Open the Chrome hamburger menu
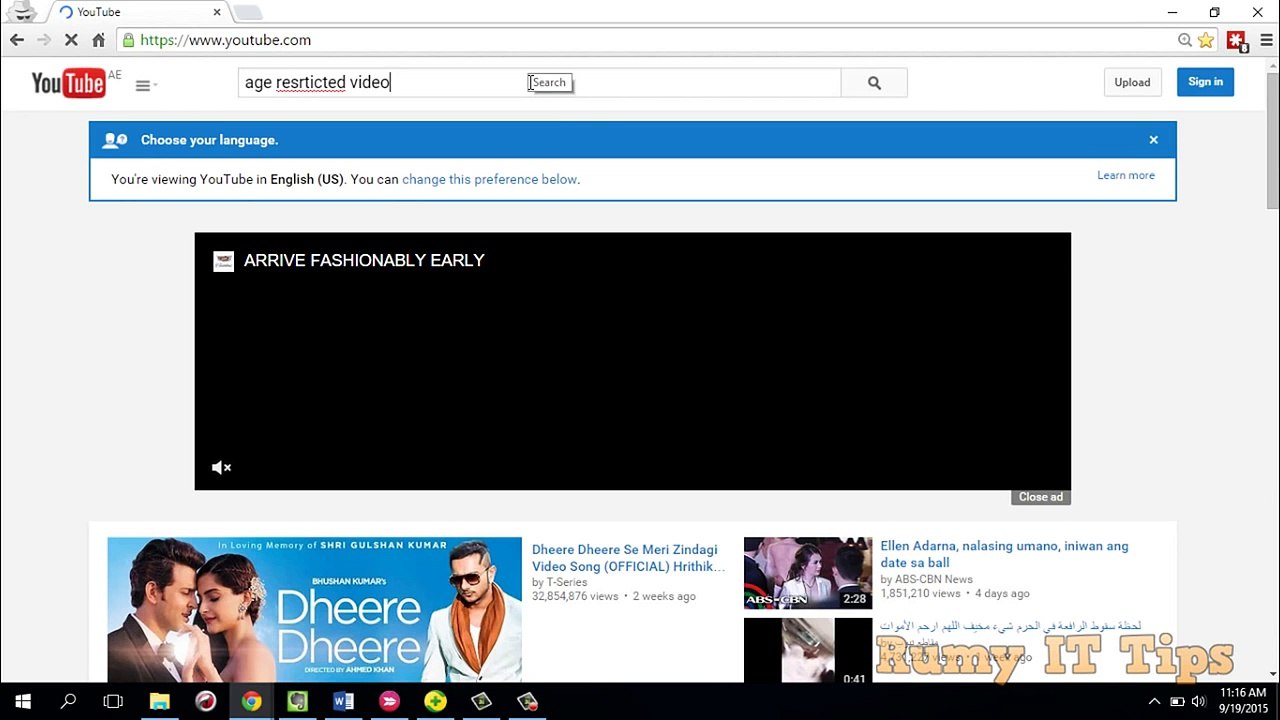Screen dimensions: 1280x720 tap(1266, 40)
